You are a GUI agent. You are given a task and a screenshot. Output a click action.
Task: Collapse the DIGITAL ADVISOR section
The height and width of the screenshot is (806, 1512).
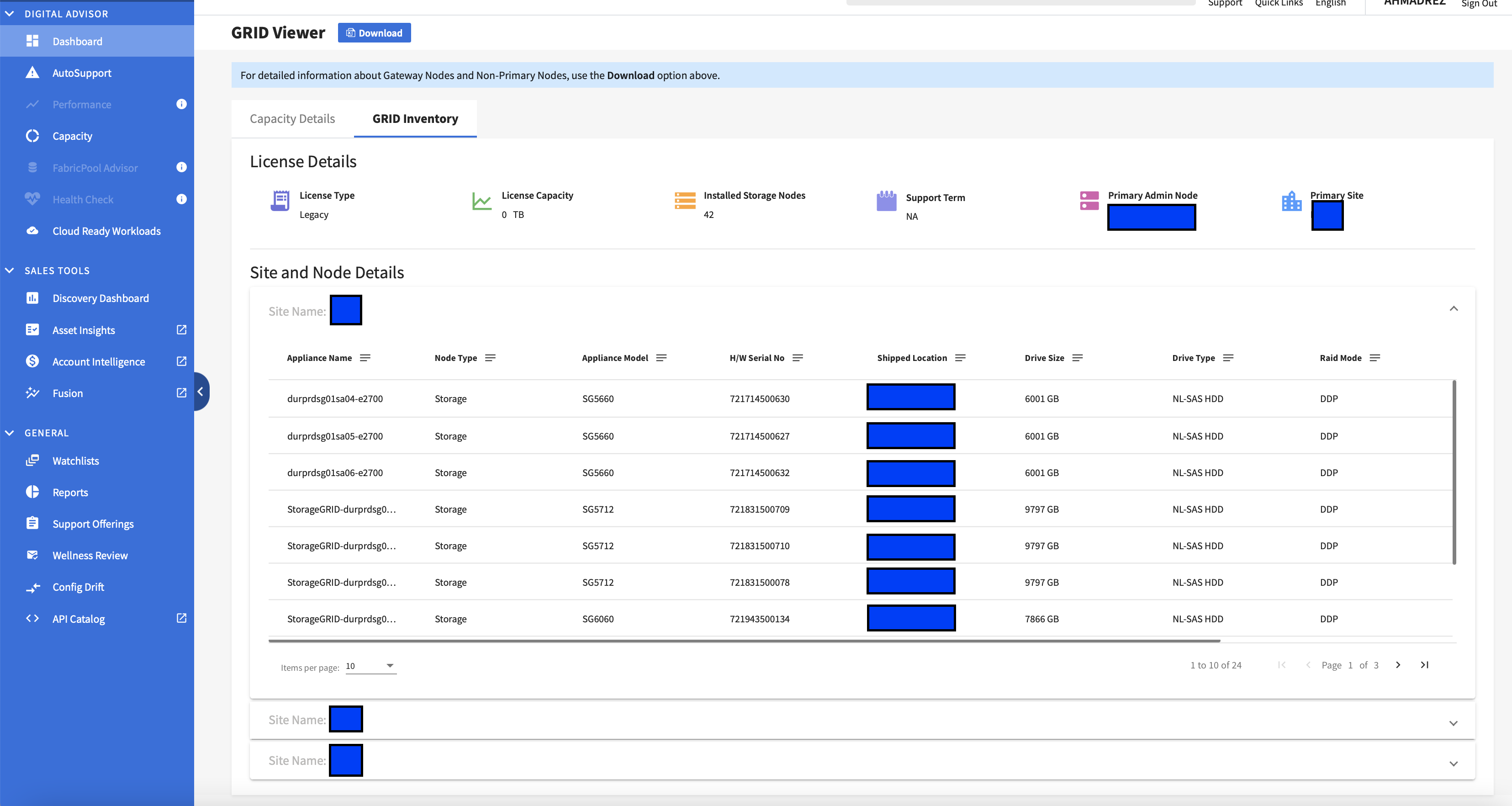click(10, 14)
